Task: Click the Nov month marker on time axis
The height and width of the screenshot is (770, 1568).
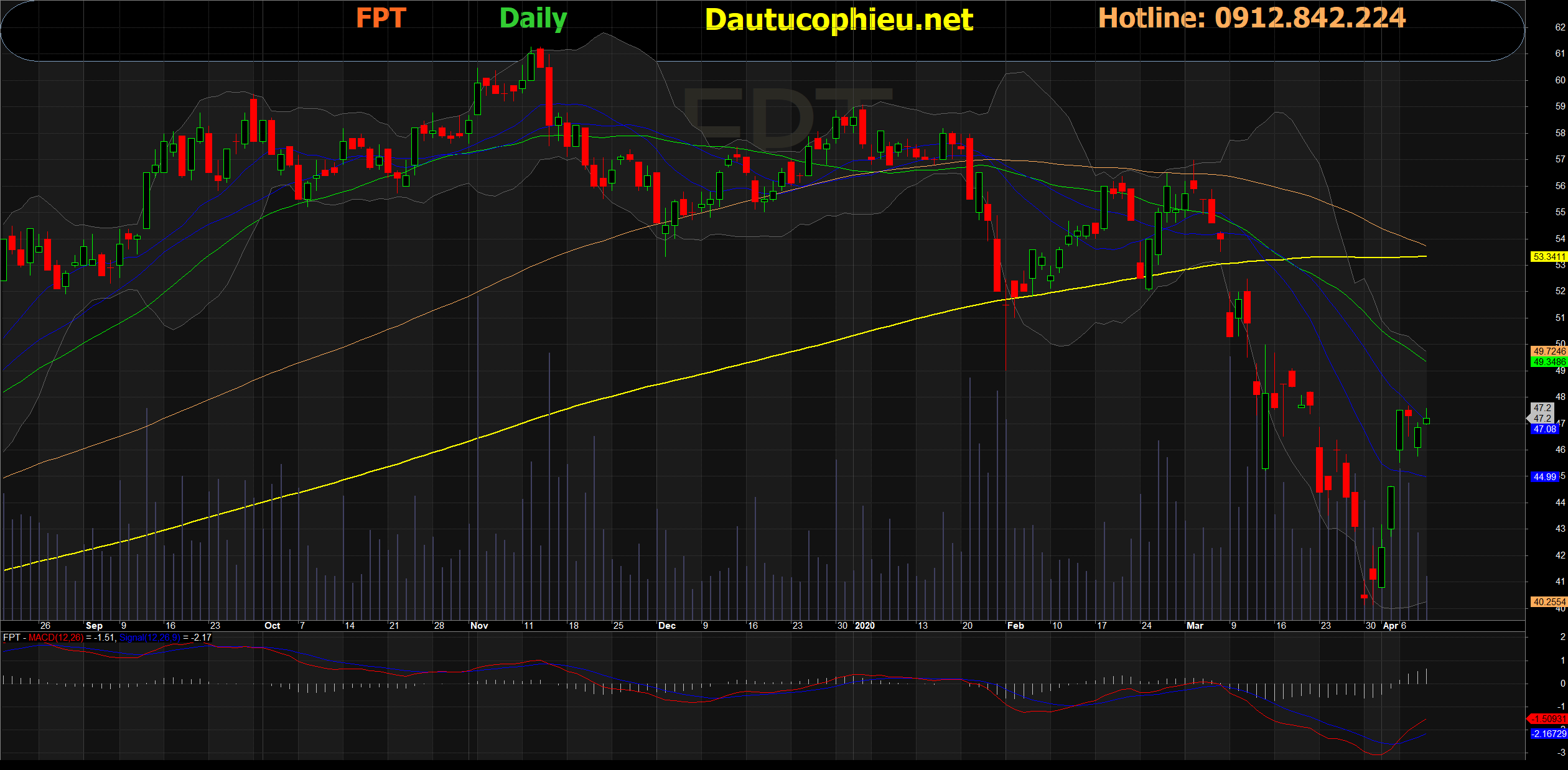Action: [479, 626]
